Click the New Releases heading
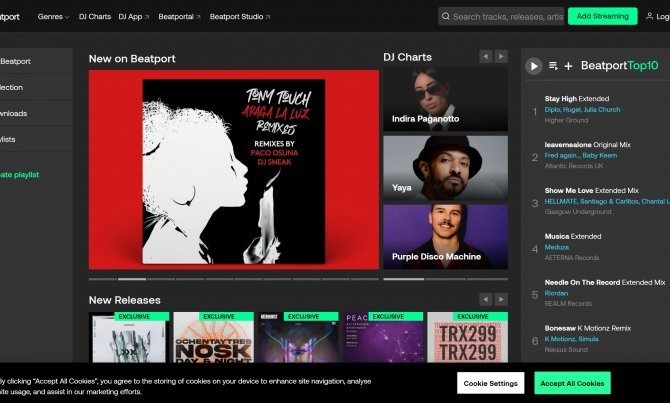The image size is (670, 403). pos(124,300)
